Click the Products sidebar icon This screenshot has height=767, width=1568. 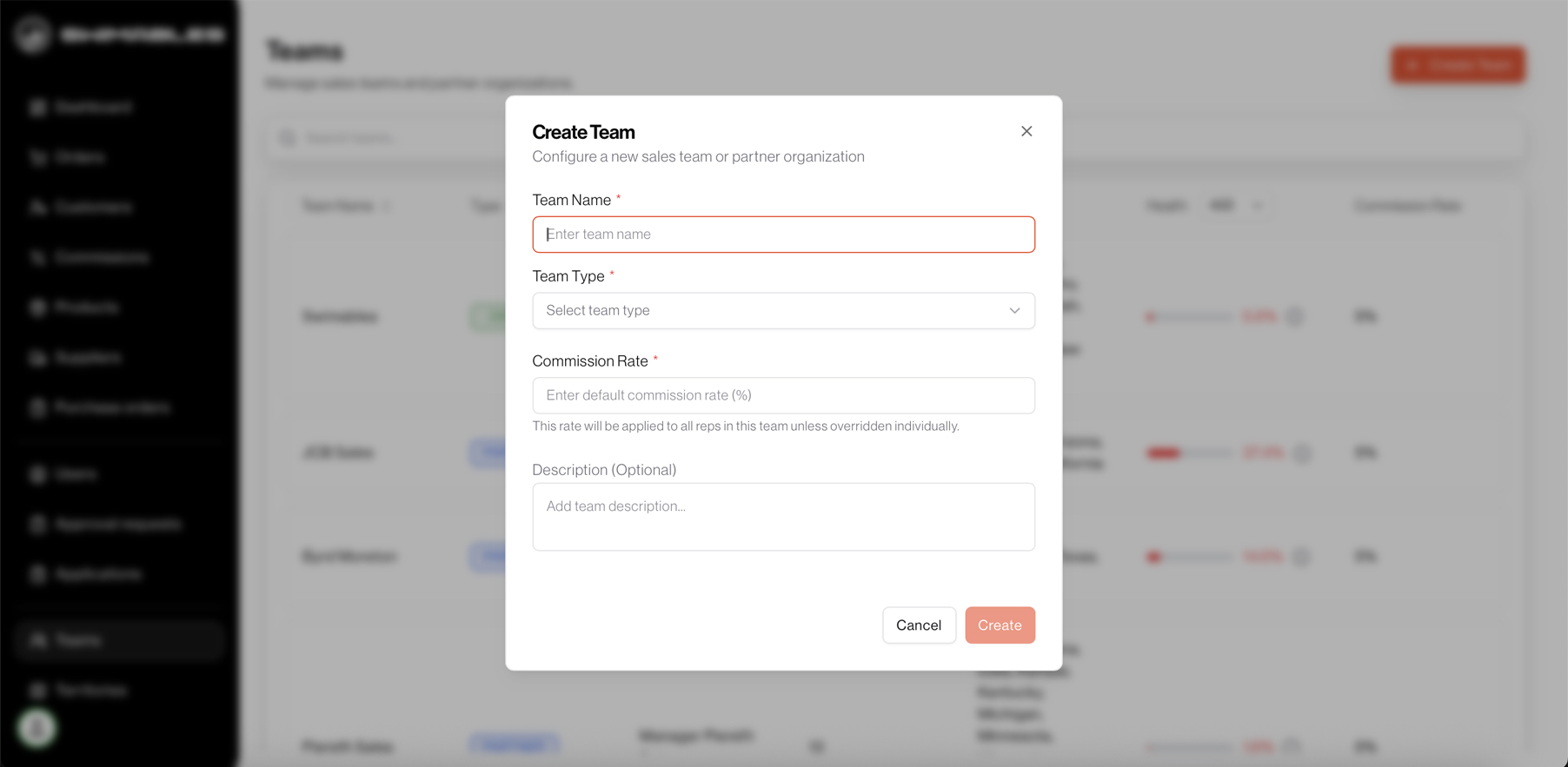tap(37, 307)
